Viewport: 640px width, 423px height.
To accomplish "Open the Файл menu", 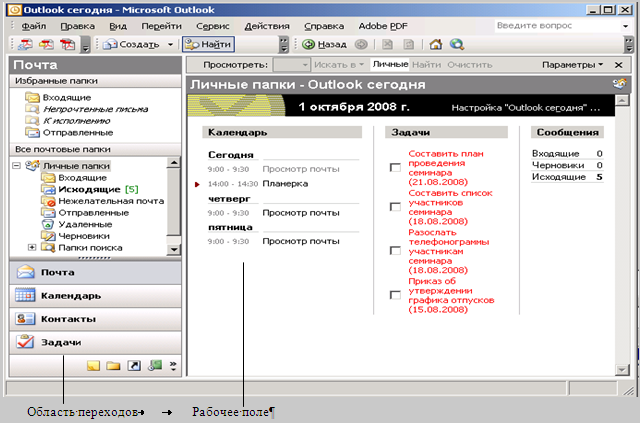I will click(33, 26).
